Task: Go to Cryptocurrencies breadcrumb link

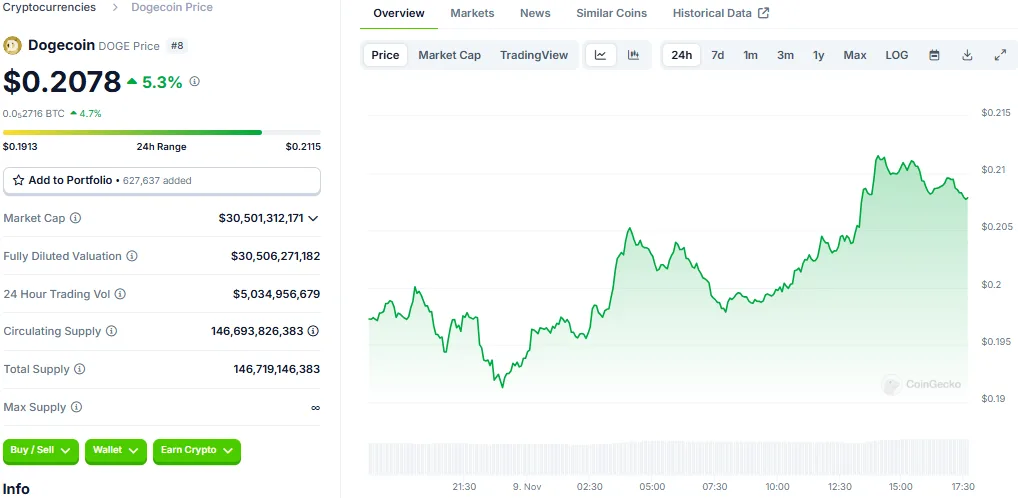Action: (x=49, y=8)
